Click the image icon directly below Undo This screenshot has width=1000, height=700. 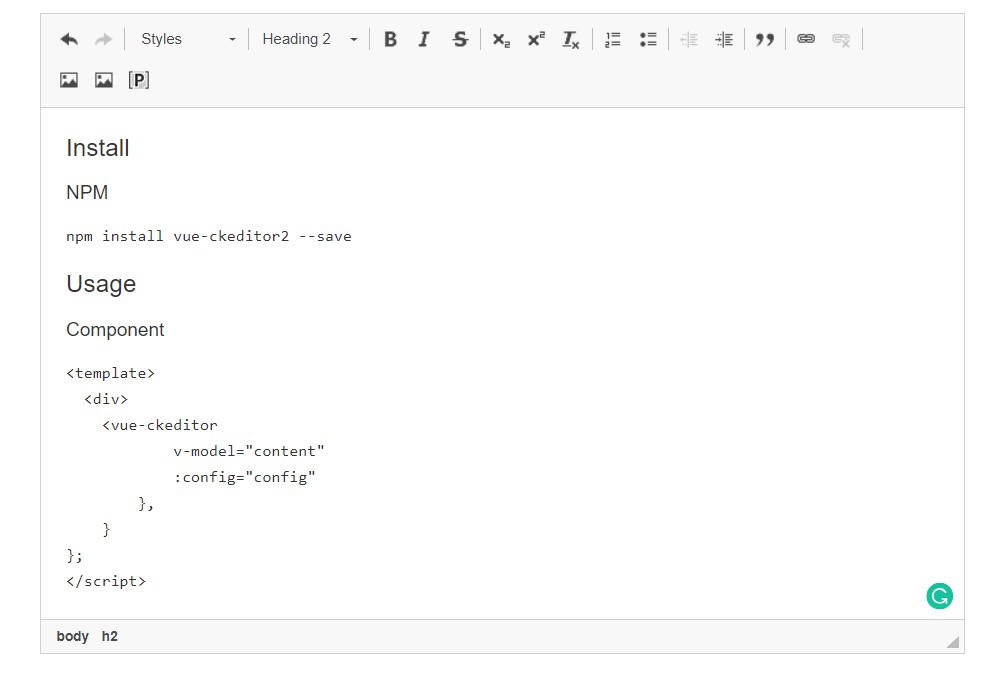[69, 80]
